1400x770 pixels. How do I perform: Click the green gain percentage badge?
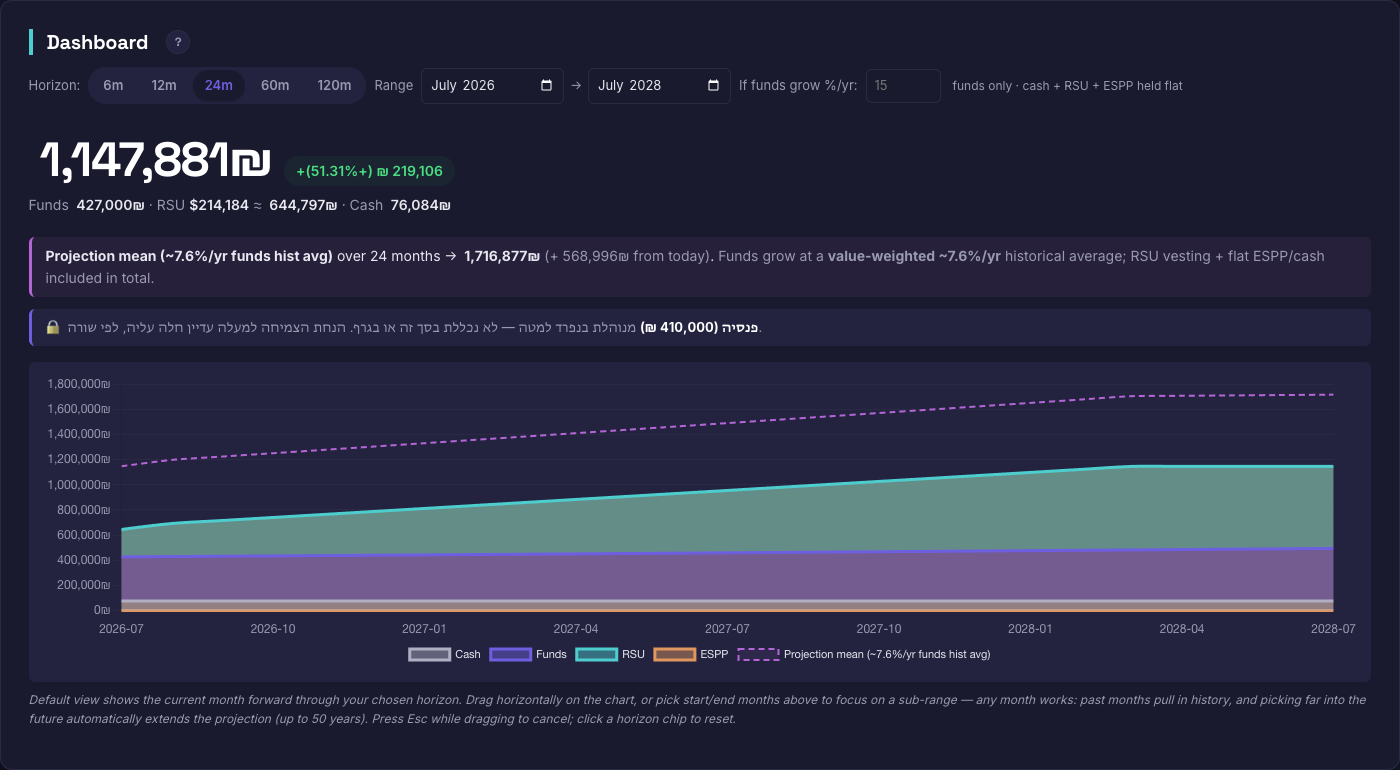point(369,171)
